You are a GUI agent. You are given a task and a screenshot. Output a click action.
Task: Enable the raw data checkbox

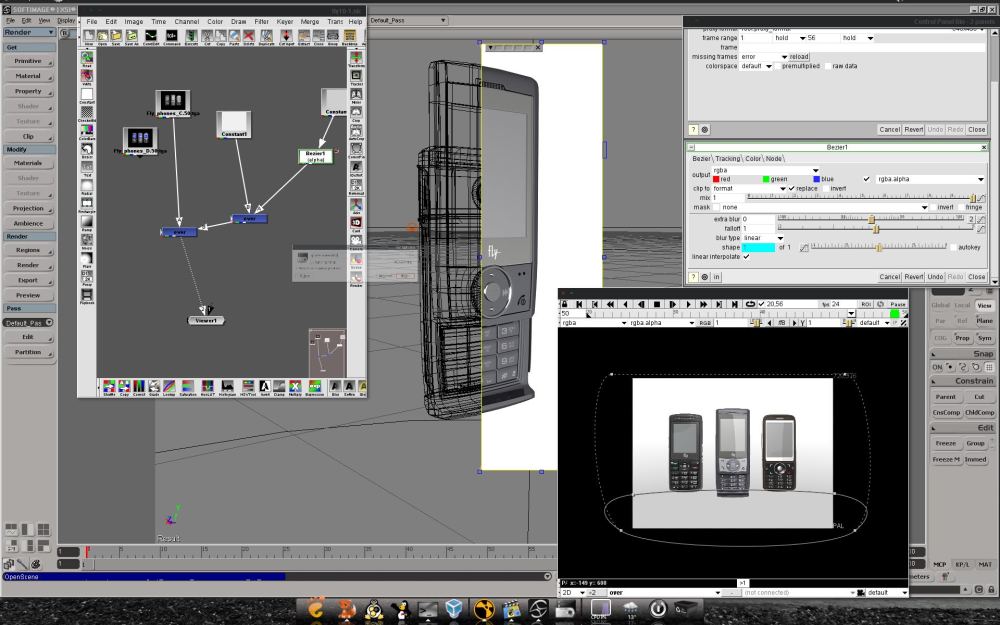point(828,66)
